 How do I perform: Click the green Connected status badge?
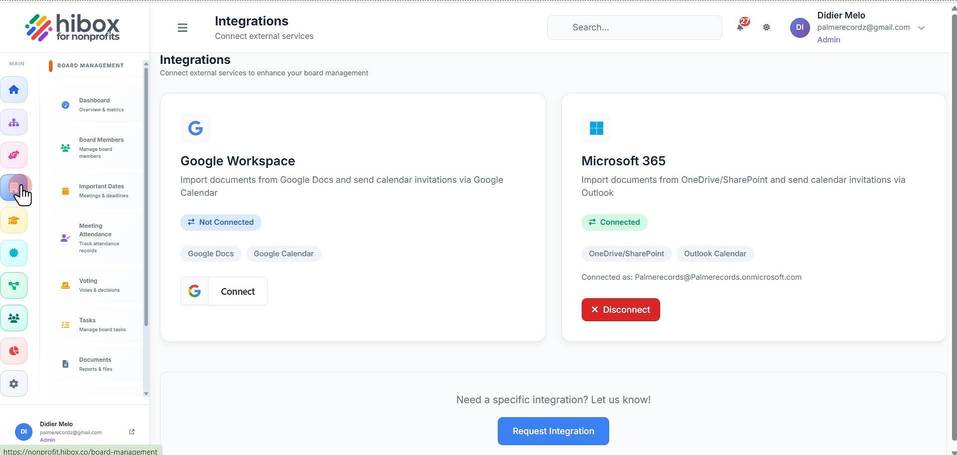615,222
